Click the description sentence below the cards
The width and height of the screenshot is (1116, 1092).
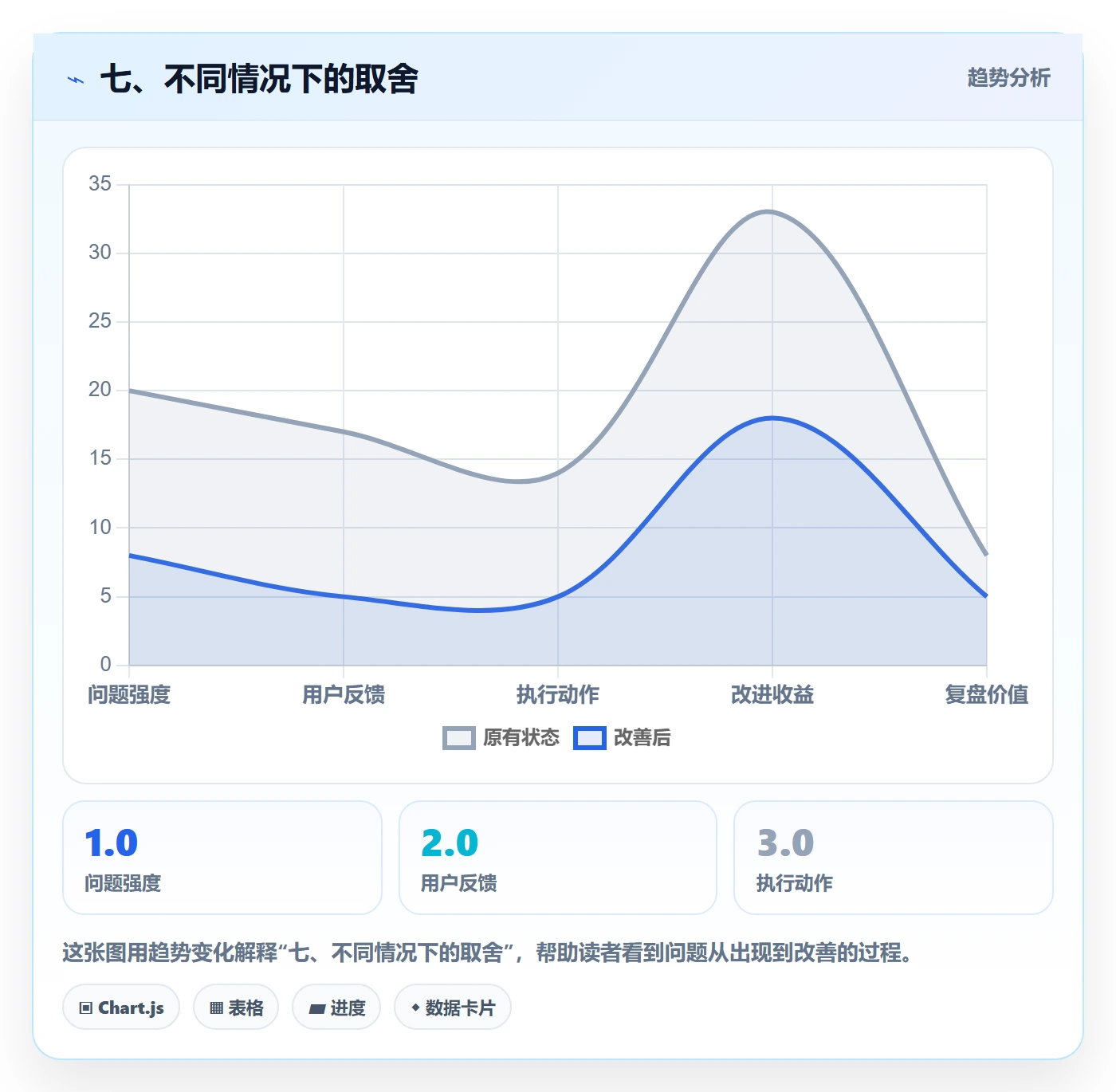pos(488,953)
